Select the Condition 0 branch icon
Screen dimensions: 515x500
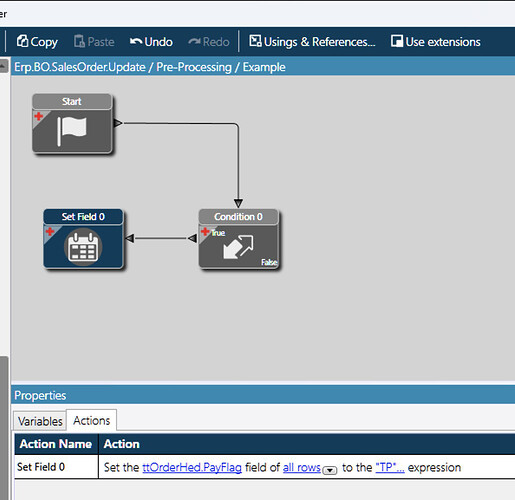(238, 247)
